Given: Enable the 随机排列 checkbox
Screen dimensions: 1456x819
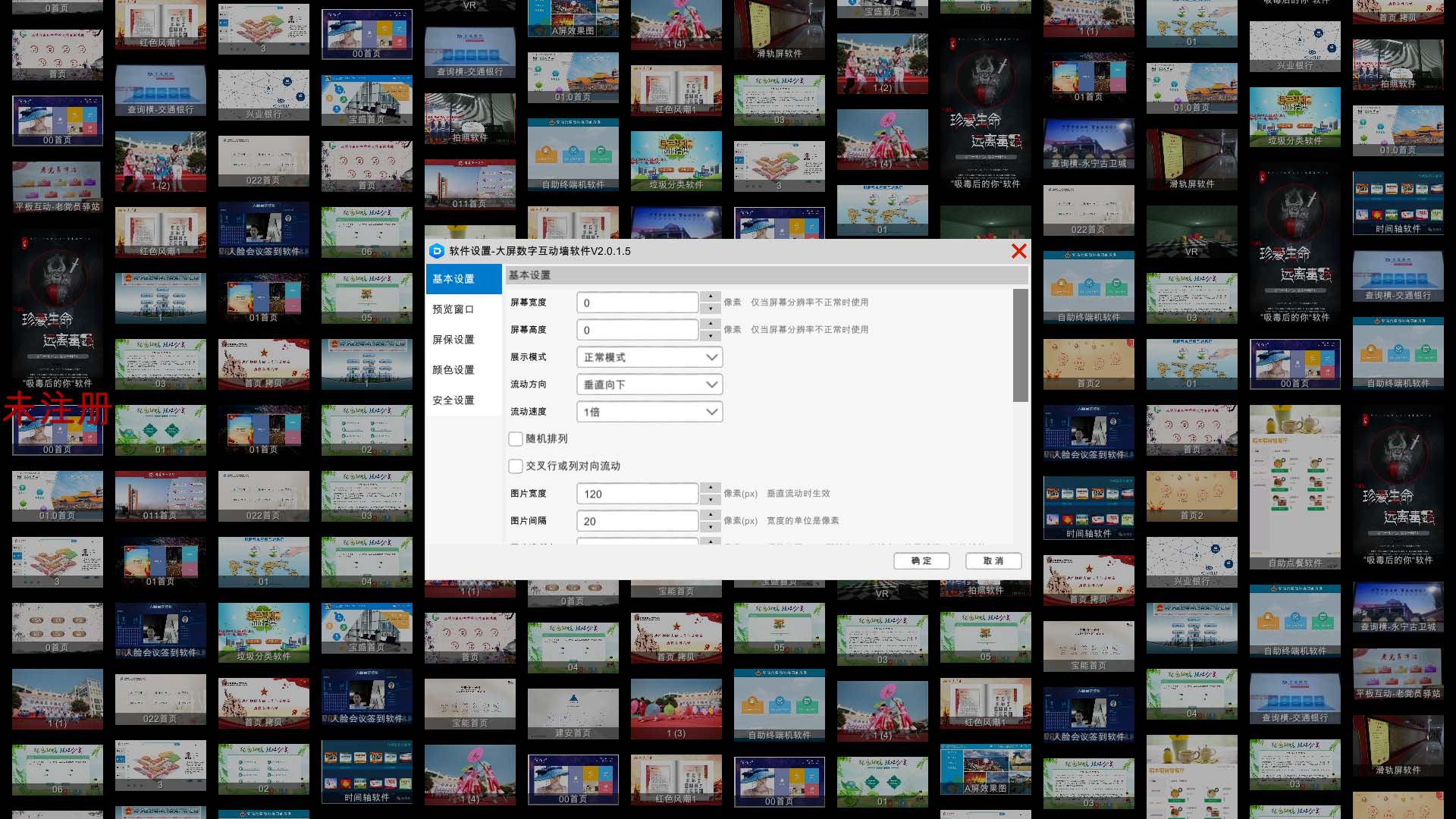Looking at the screenshot, I should pos(516,439).
